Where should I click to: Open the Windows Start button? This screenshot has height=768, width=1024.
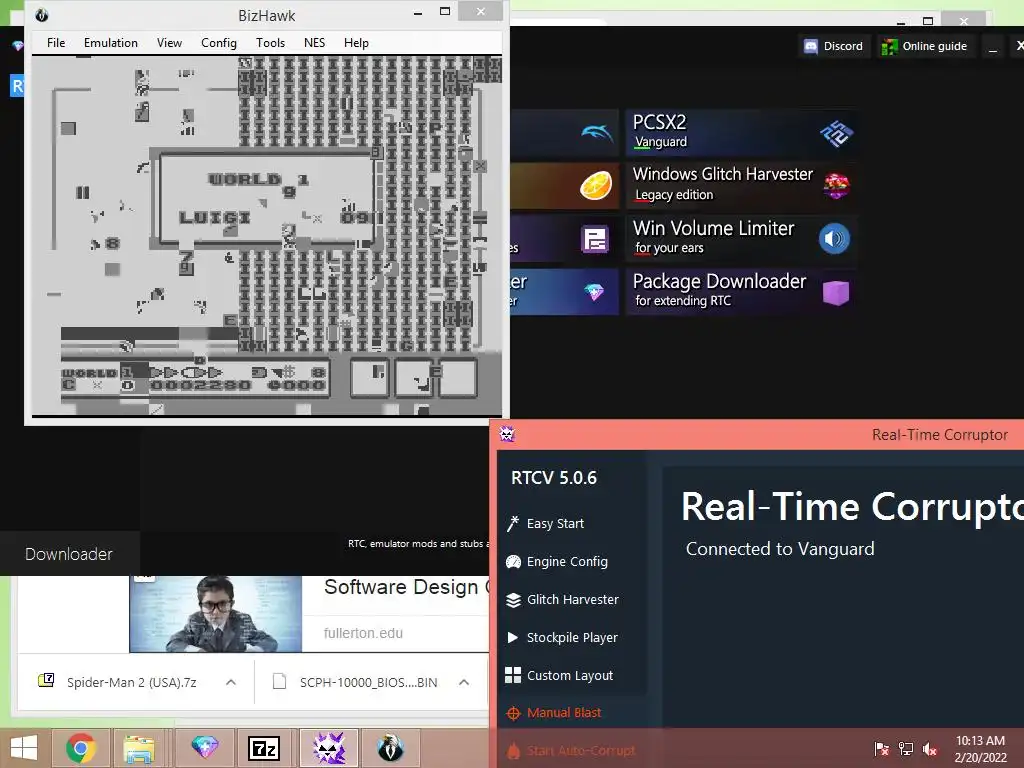click(24, 748)
